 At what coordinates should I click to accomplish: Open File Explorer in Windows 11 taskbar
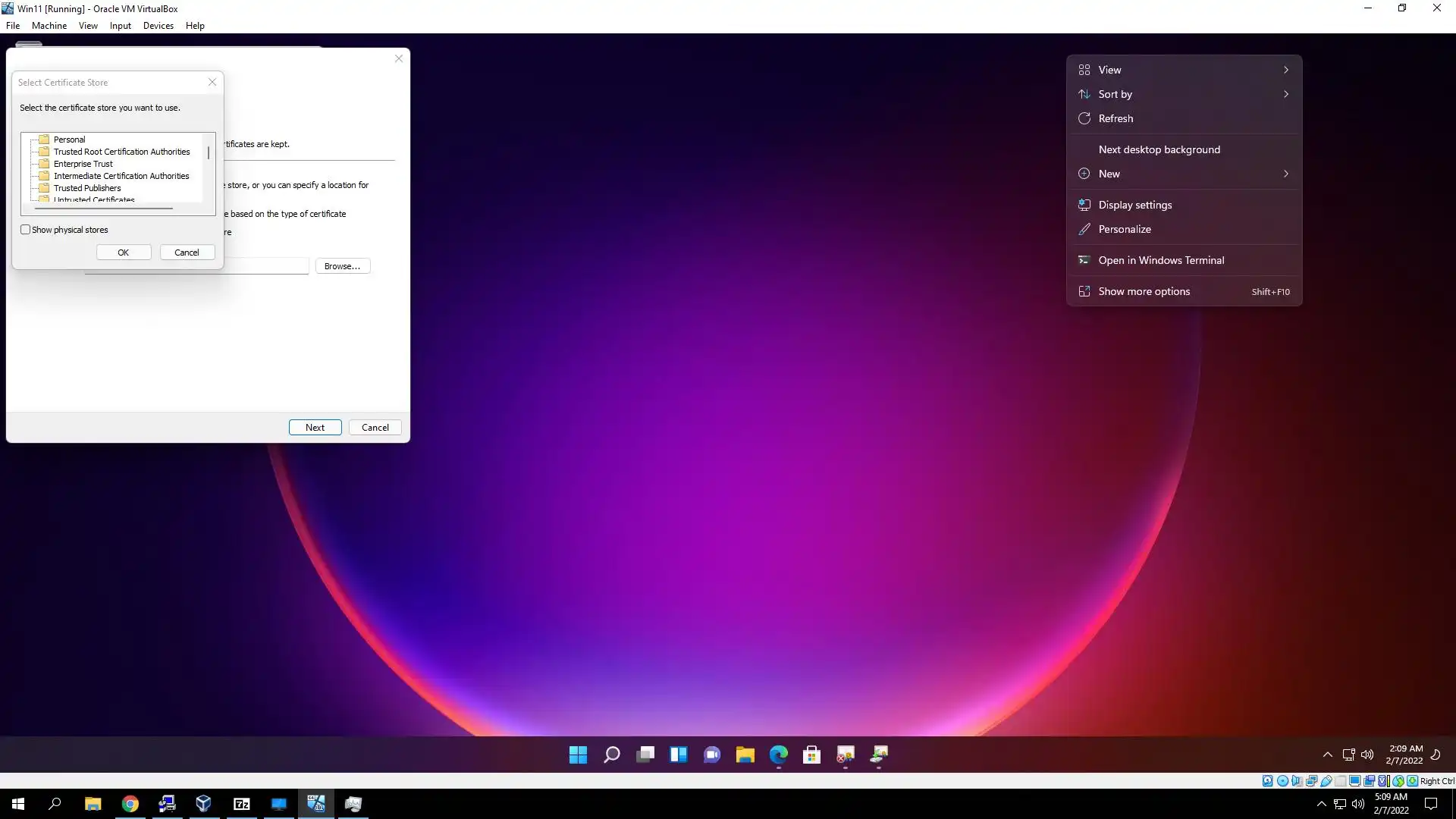(x=745, y=755)
